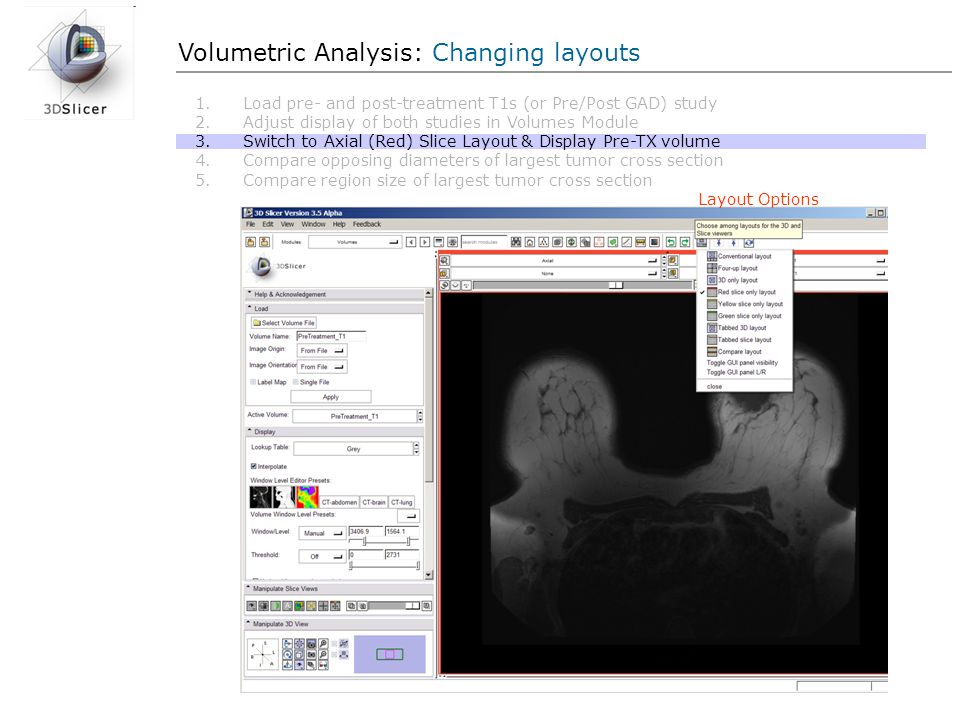
Task: Open the Window menu
Action: 313,224
